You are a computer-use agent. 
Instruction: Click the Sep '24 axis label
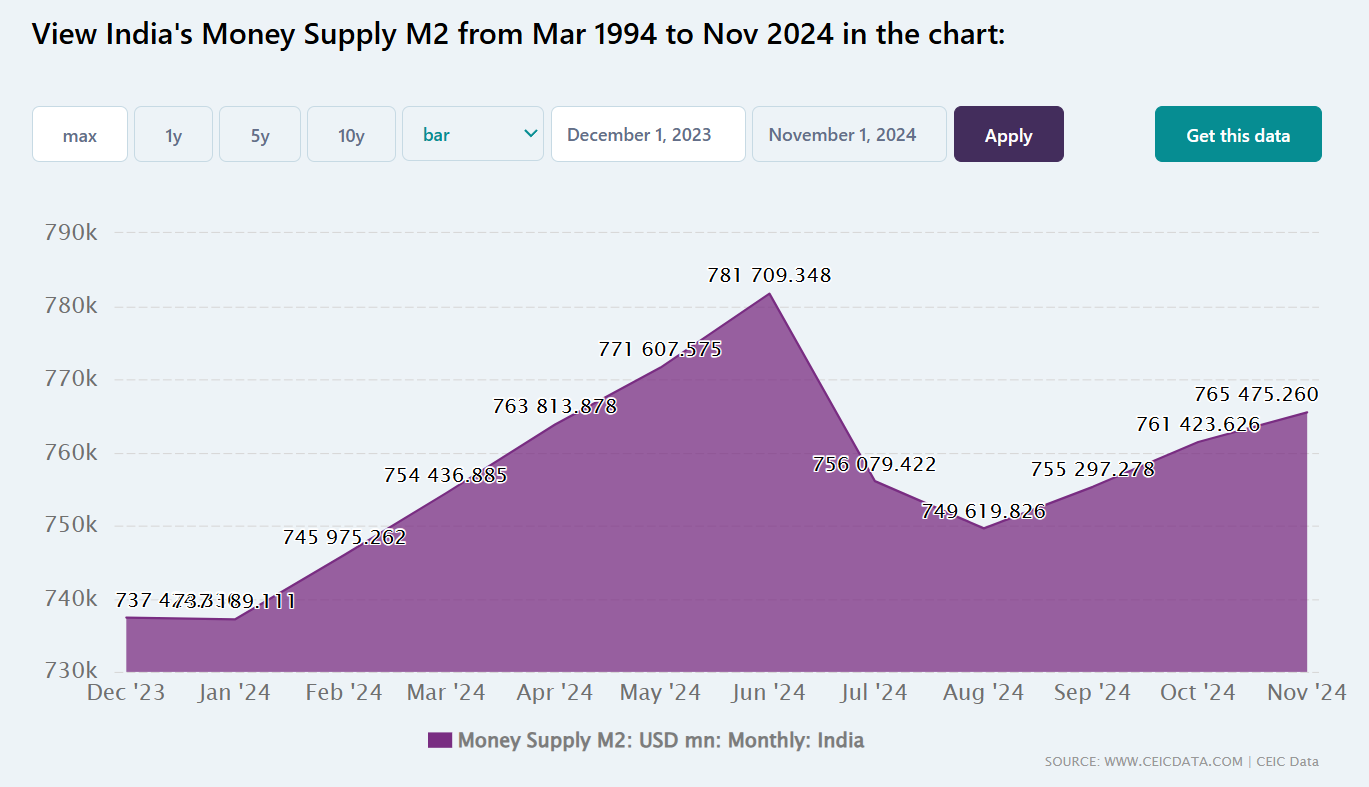pyautogui.click(x=1092, y=692)
